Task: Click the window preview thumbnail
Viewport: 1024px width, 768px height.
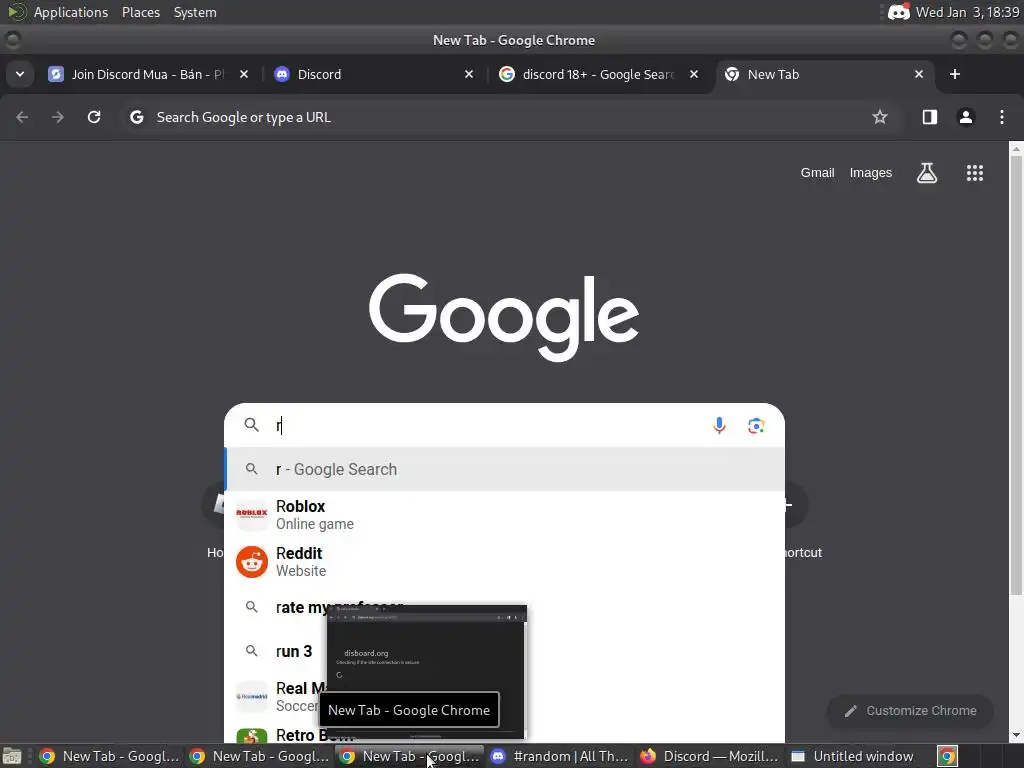Action: pyautogui.click(x=426, y=673)
